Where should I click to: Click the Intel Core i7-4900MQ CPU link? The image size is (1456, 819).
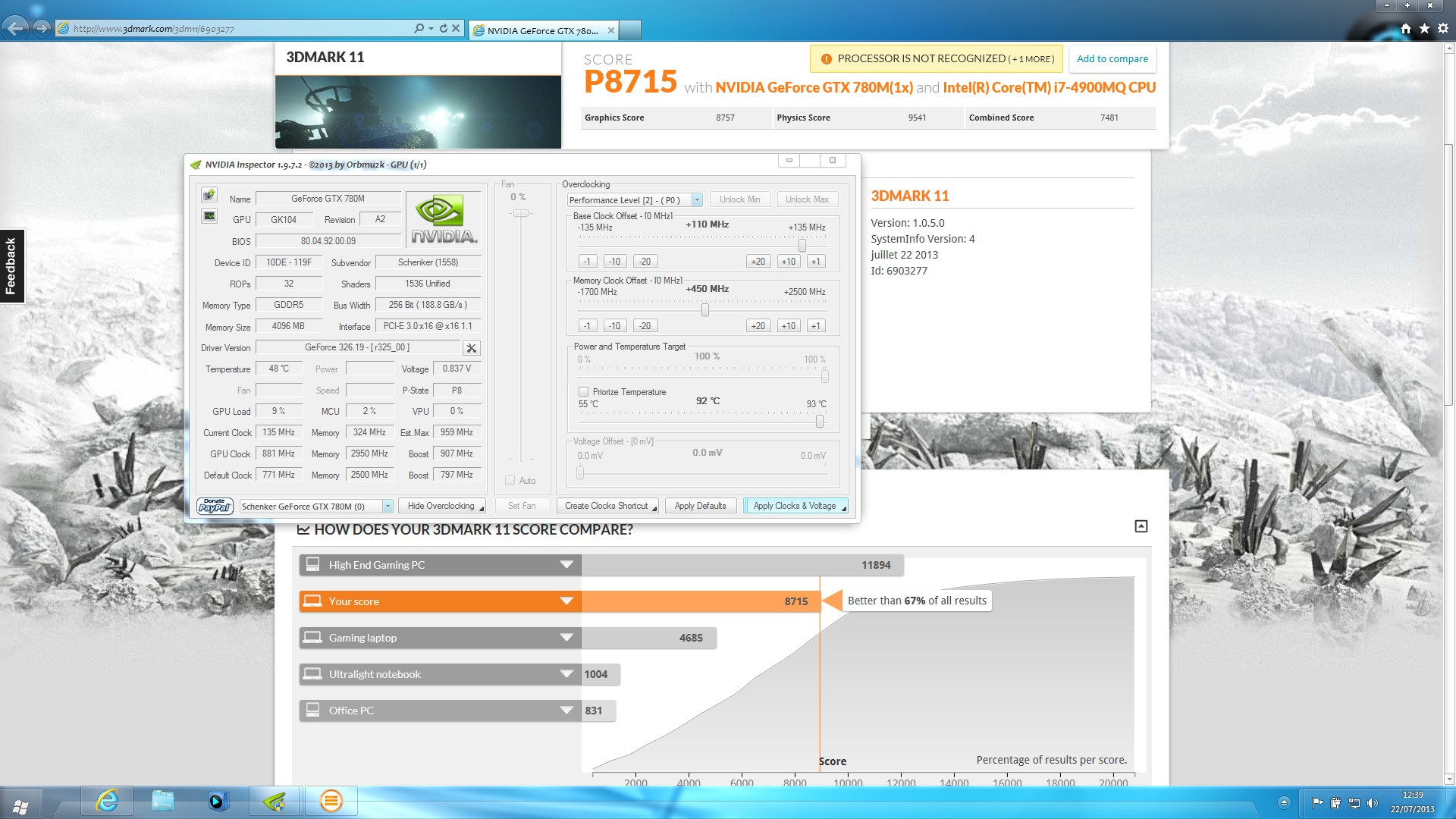point(1050,87)
